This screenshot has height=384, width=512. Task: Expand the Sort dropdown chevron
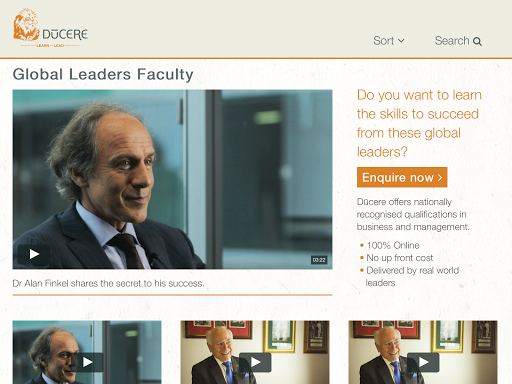tap(401, 41)
